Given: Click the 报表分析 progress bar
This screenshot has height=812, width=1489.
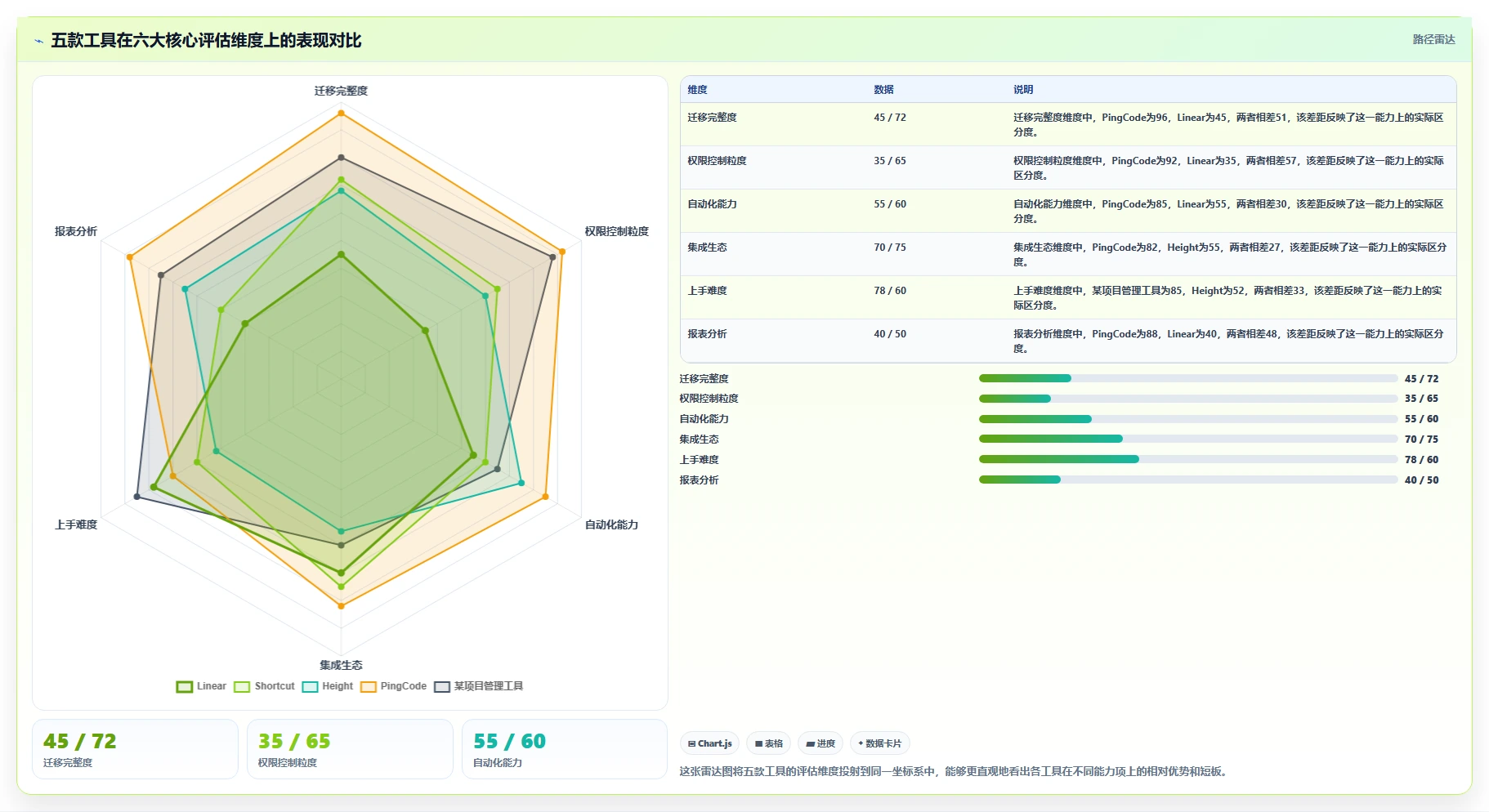Looking at the screenshot, I should 1188,480.
